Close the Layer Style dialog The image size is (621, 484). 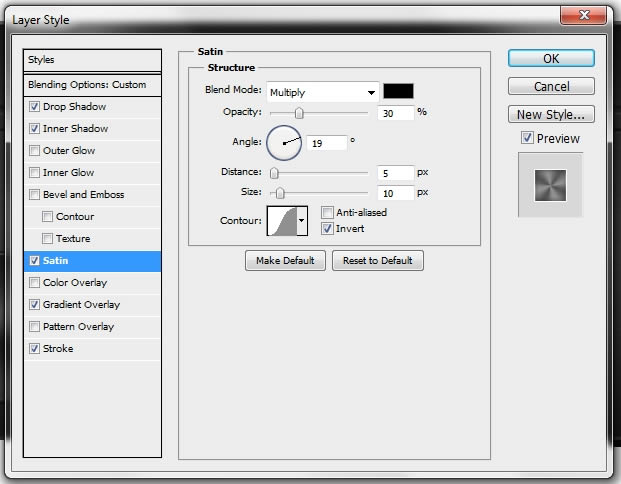(584, 15)
